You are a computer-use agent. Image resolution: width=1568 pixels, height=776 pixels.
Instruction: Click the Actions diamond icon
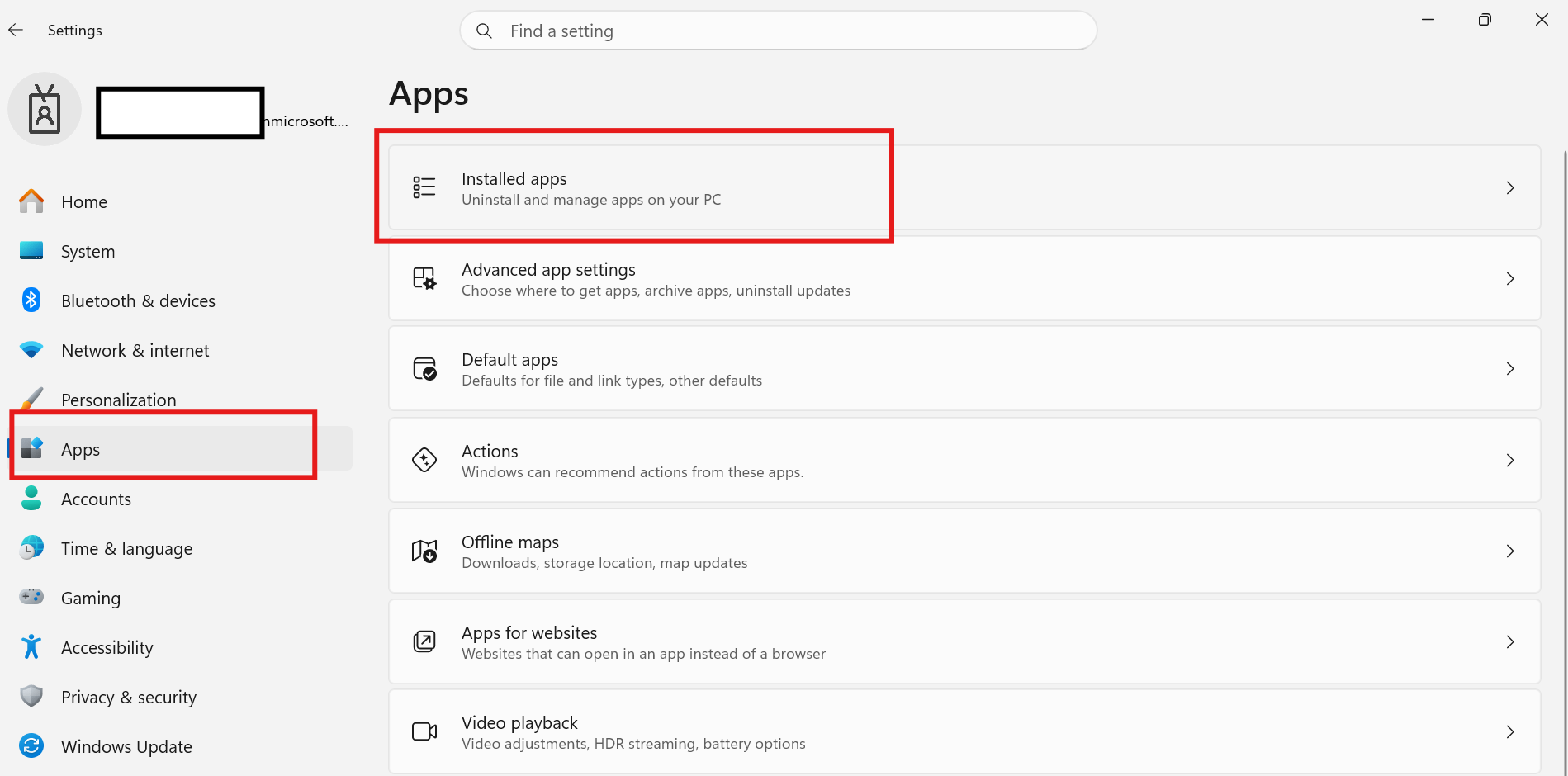pos(424,460)
